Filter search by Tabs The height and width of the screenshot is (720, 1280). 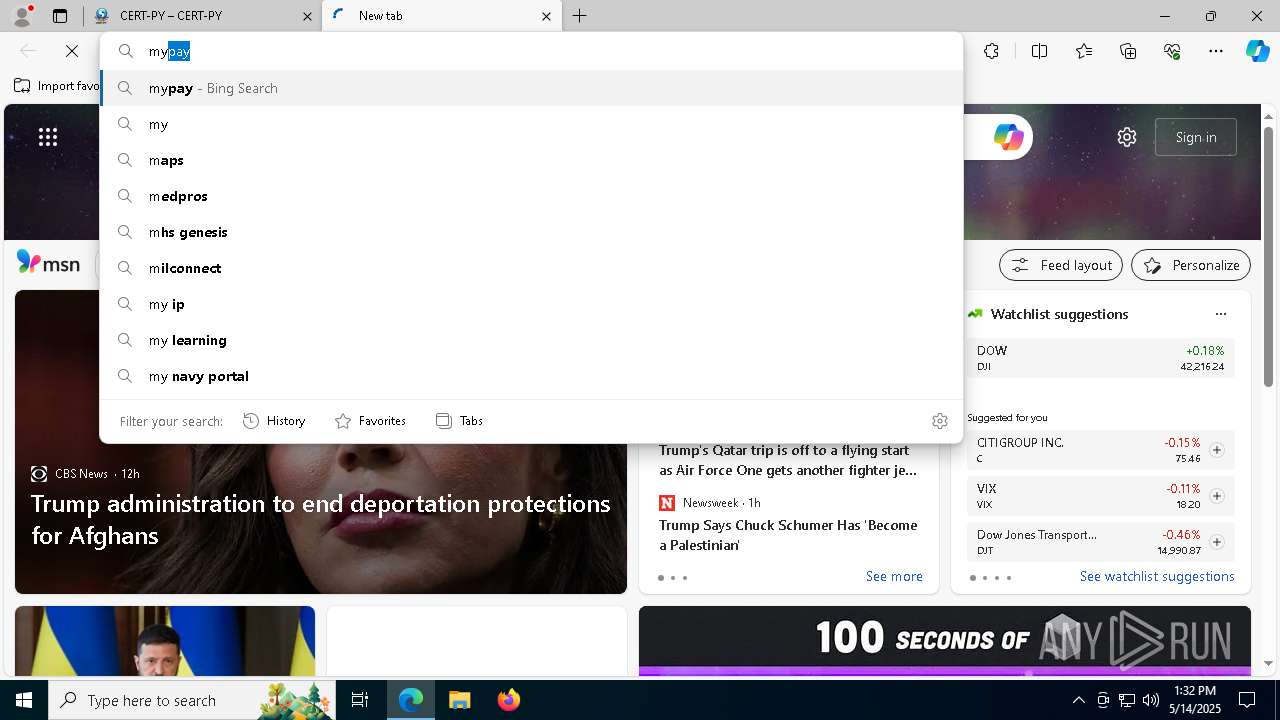pos(459,421)
